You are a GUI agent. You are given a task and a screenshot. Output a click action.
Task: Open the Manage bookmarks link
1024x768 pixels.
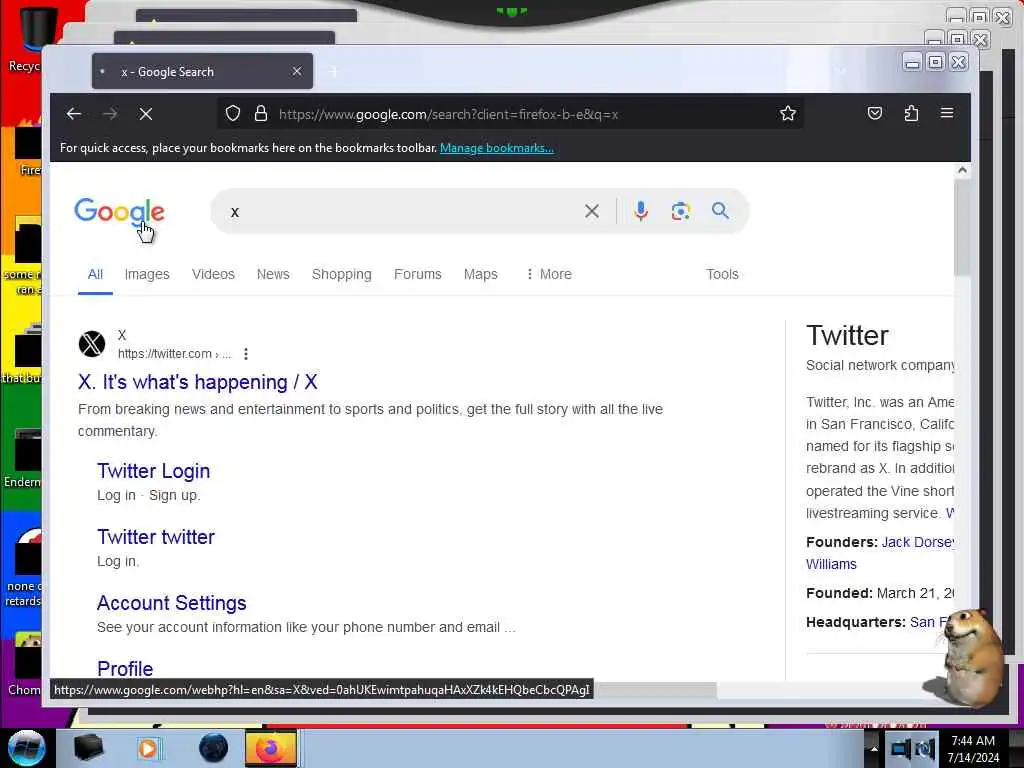point(496,148)
